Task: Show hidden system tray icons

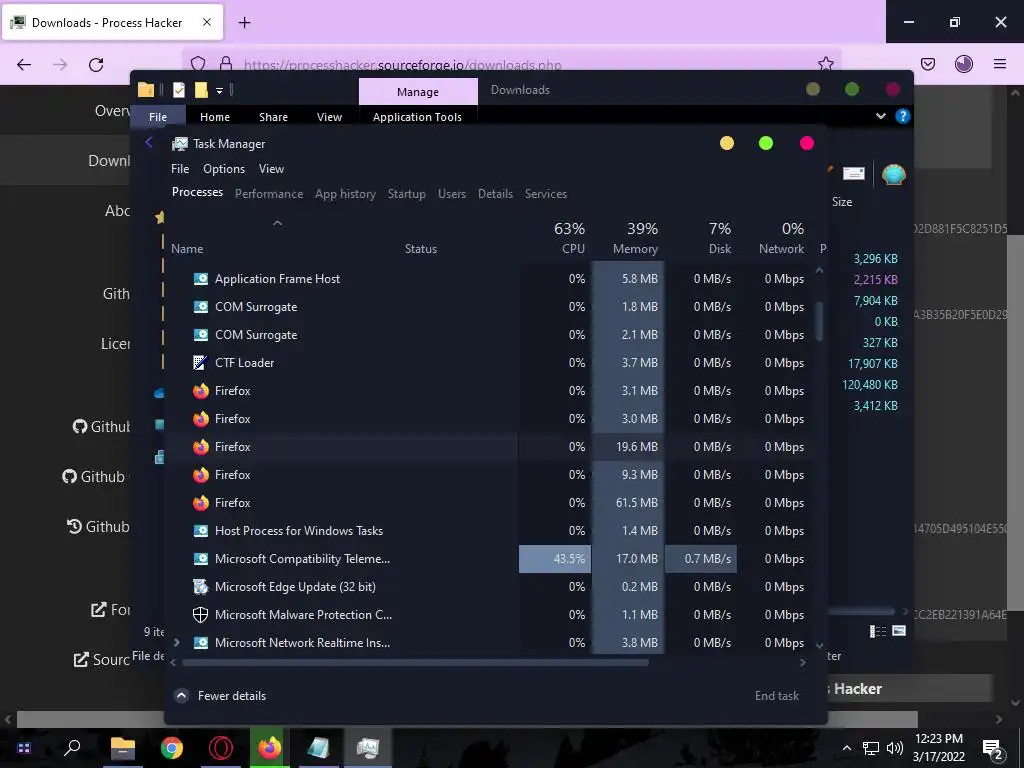Action: click(847, 748)
